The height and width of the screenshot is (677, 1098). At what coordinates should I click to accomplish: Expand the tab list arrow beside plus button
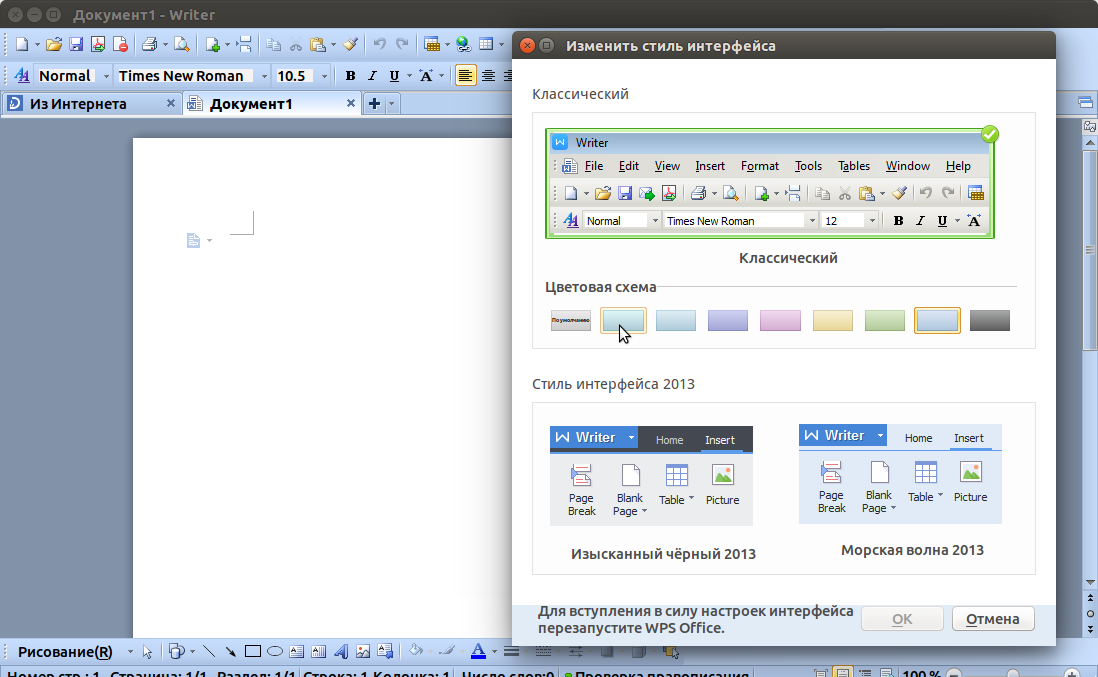click(x=391, y=104)
